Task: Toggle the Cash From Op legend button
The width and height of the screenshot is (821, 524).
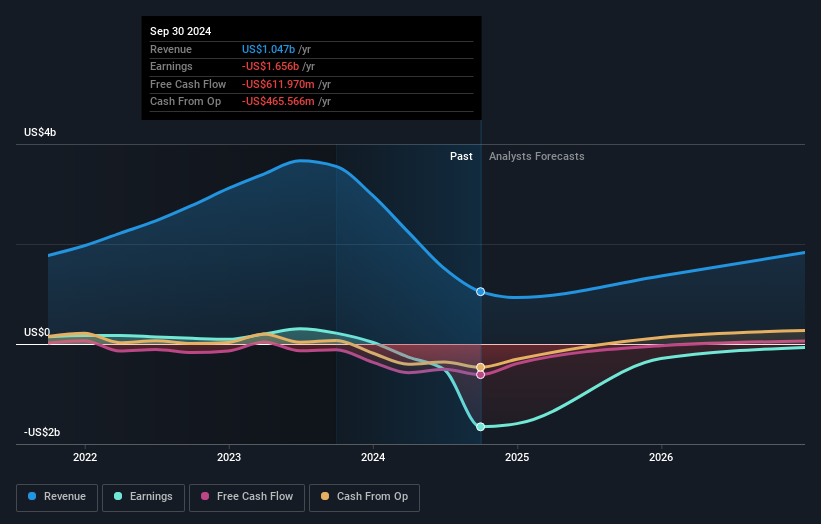Action: pyautogui.click(x=364, y=497)
